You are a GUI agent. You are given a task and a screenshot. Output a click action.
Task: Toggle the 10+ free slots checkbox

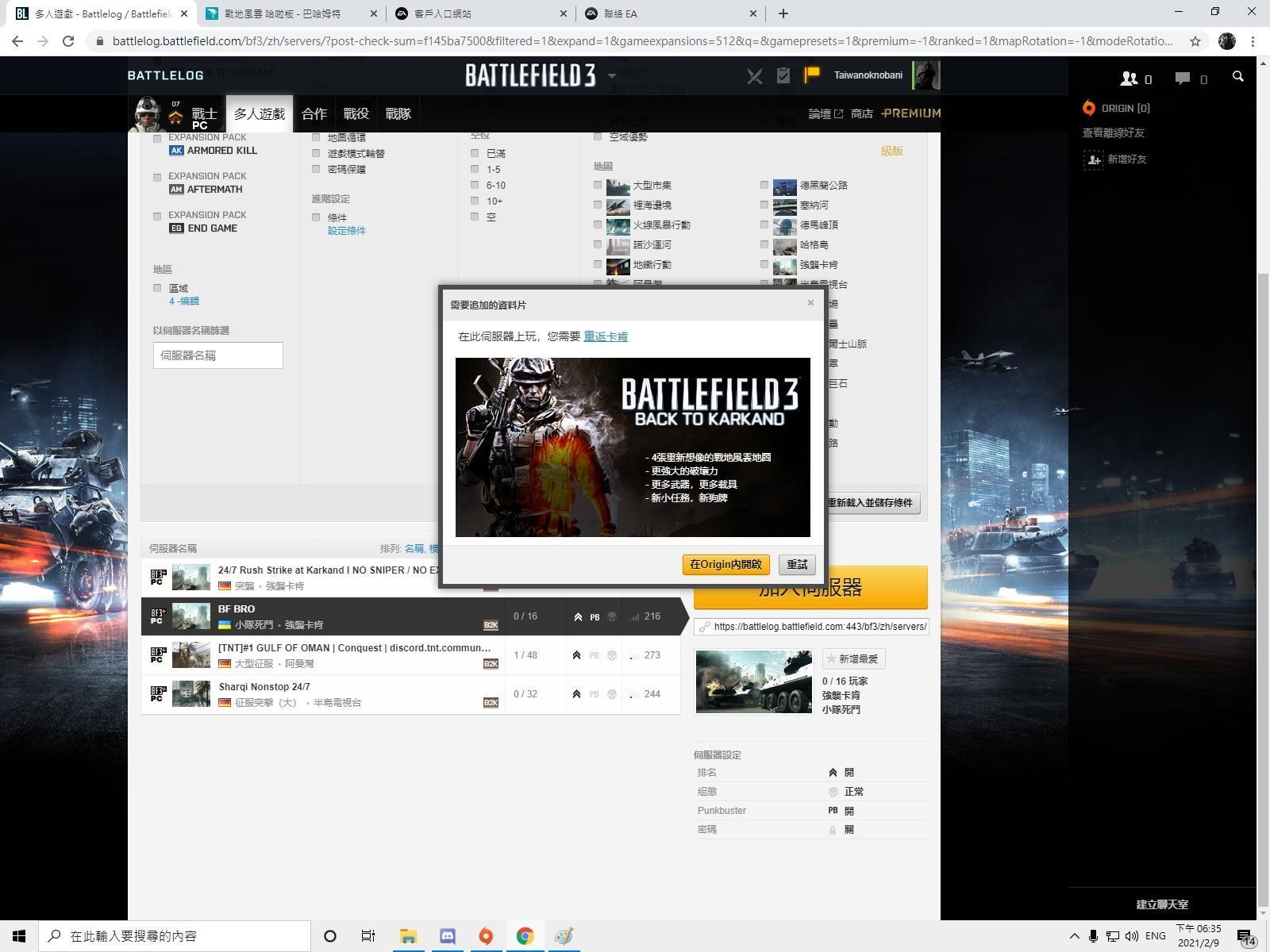tap(475, 201)
